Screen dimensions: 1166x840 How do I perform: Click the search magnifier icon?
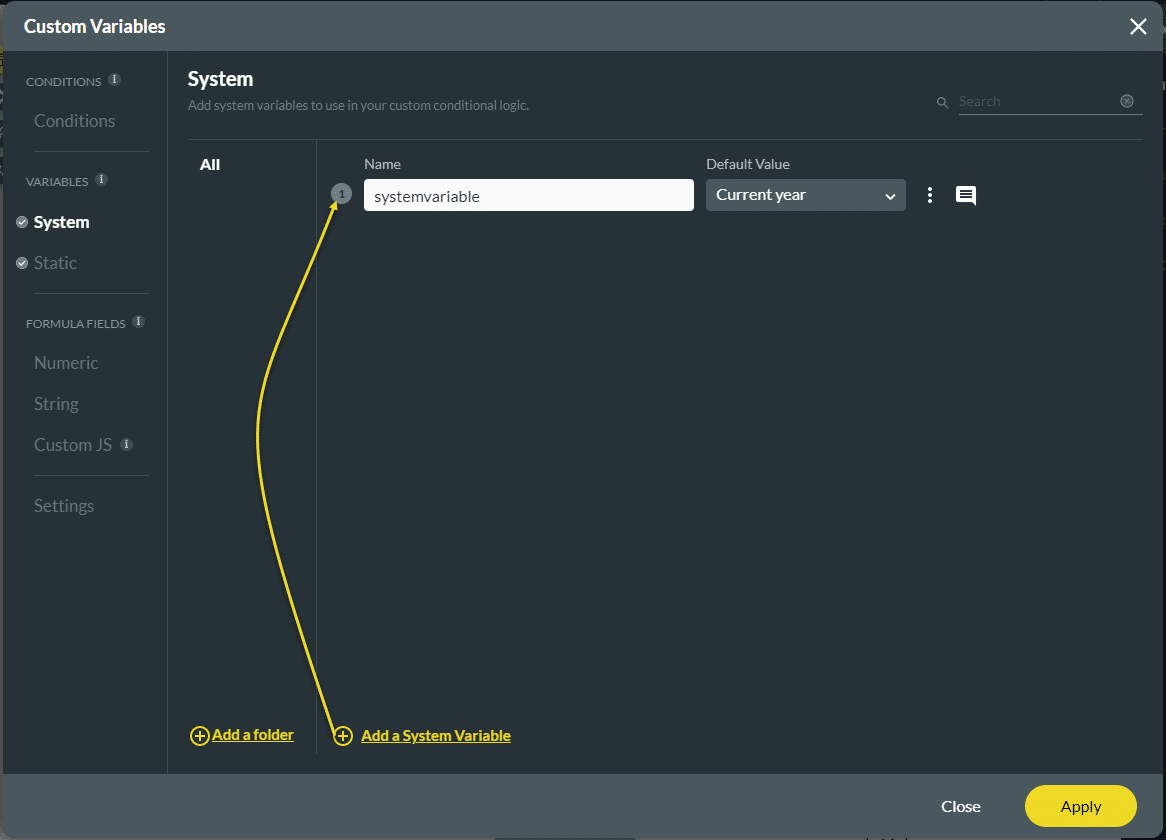942,102
